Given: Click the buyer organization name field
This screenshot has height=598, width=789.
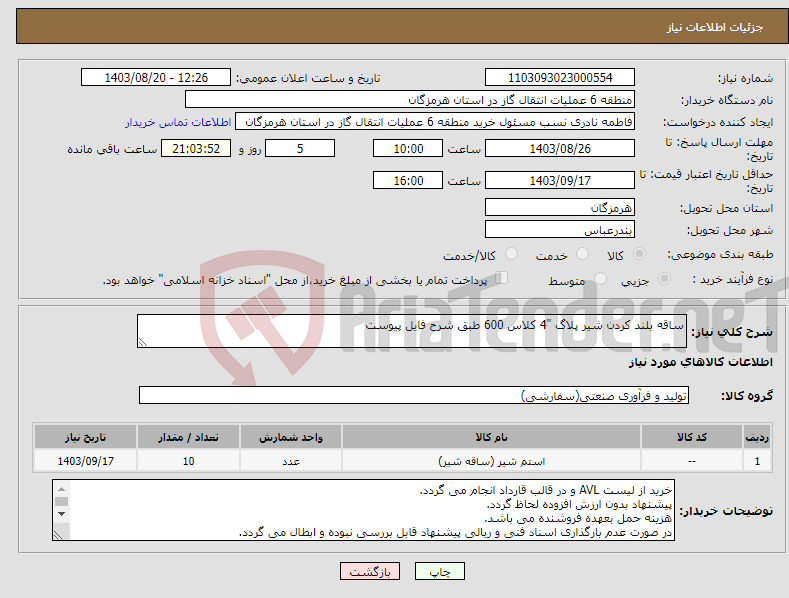Looking at the screenshot, I should click(410, 100).
